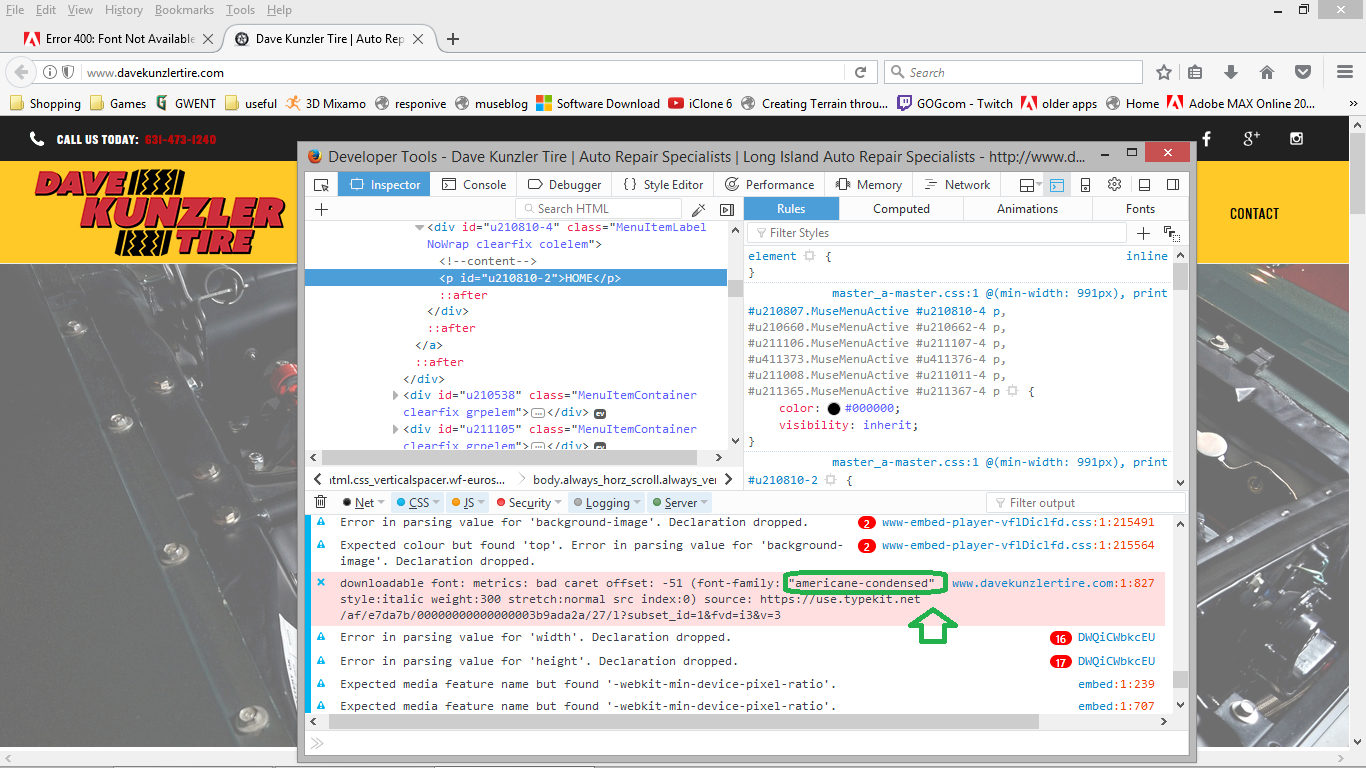Focus the Filter Styles input
The height and width of the screenshot is (768, 1366).
point(937,233)
